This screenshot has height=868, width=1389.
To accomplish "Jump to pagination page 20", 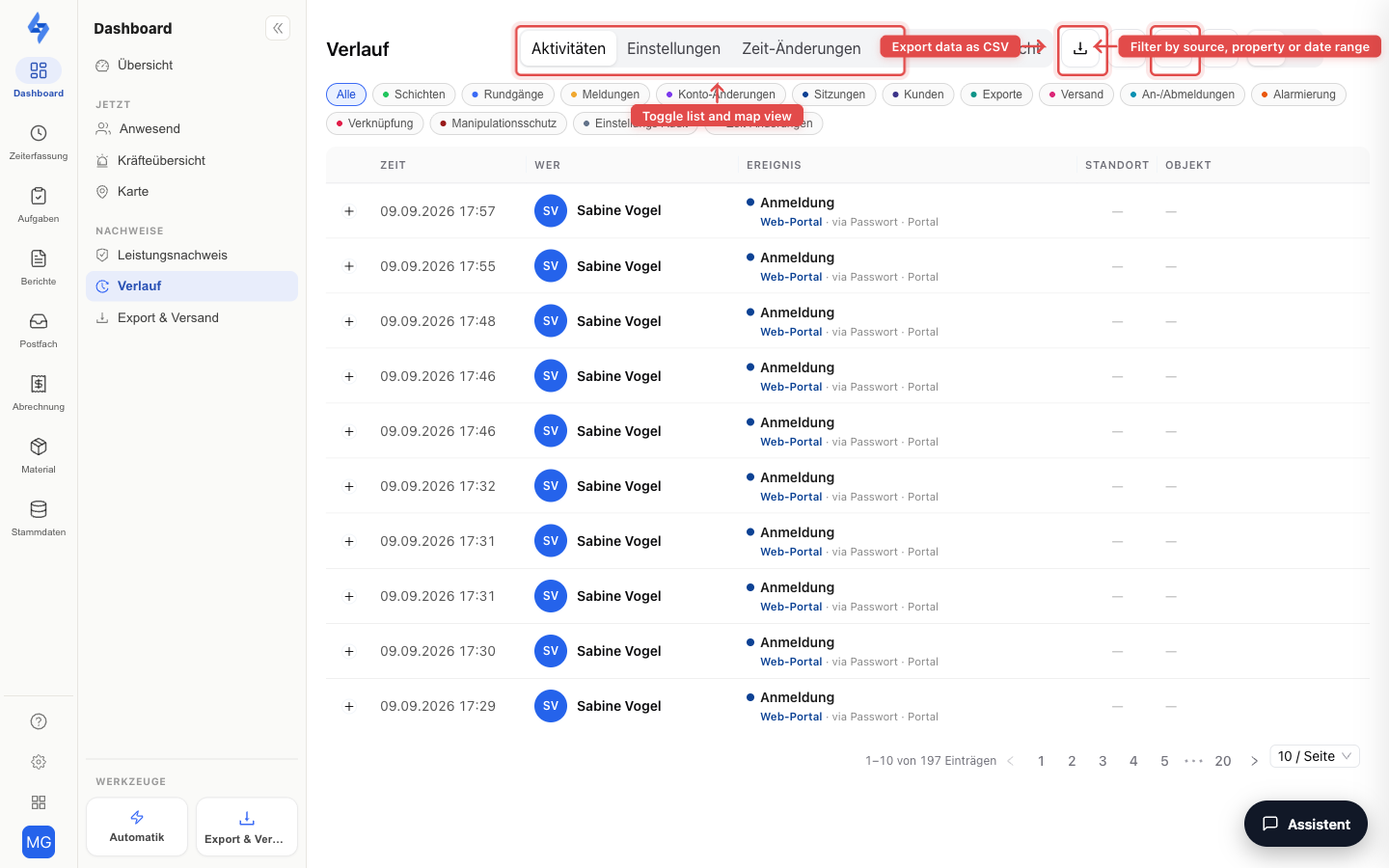I will (x=1223, y=761).
